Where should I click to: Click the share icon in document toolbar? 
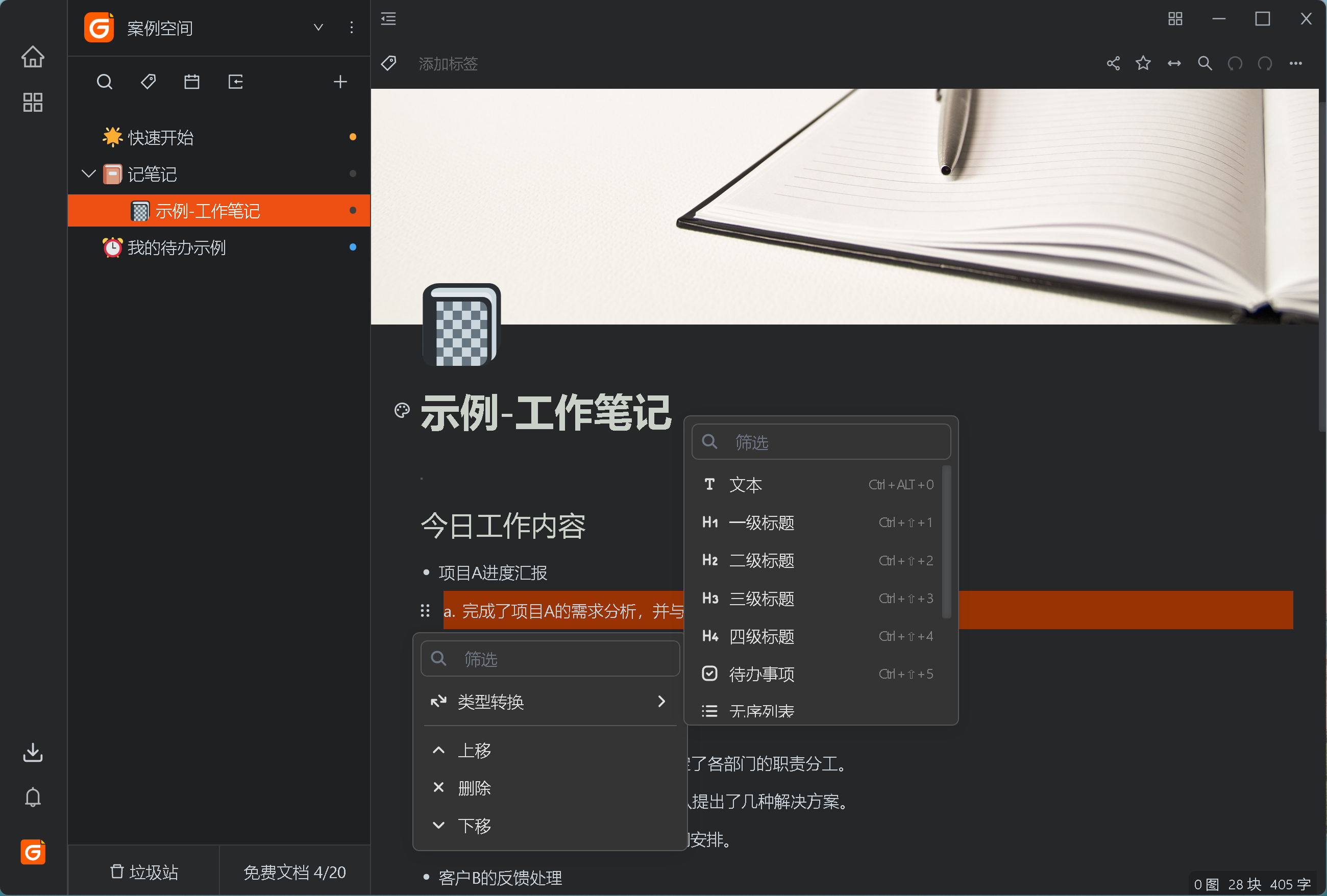pos(1113,63)
